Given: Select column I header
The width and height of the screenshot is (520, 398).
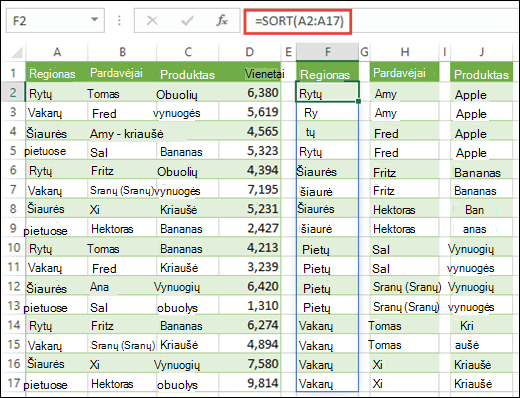Looking at the screenshot, I should 445,52.
